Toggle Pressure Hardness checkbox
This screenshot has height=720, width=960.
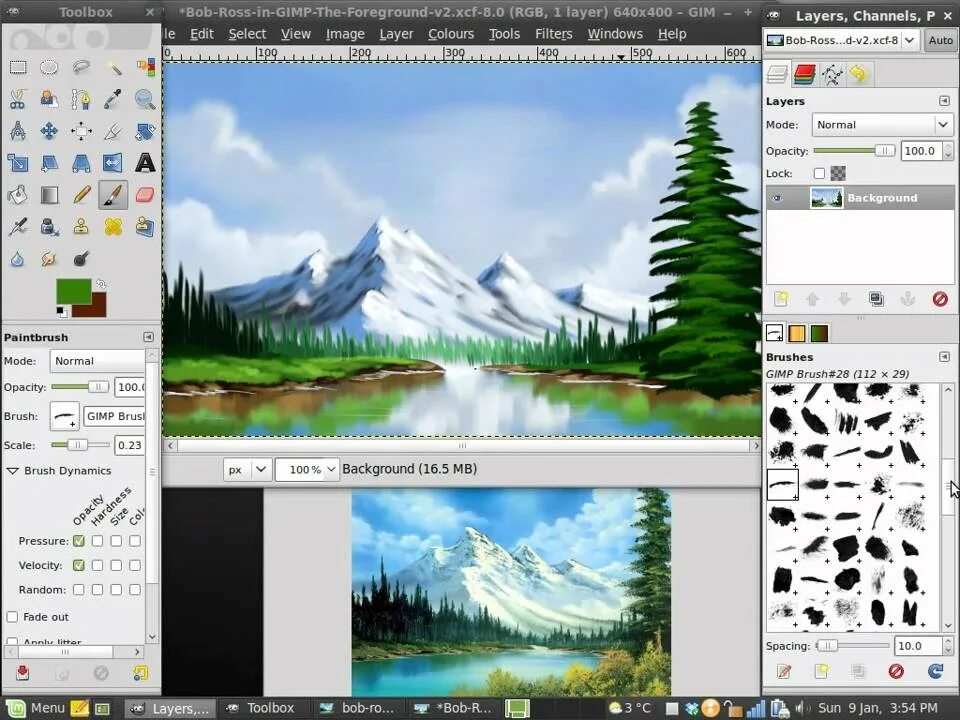click(x=97, y=541)
